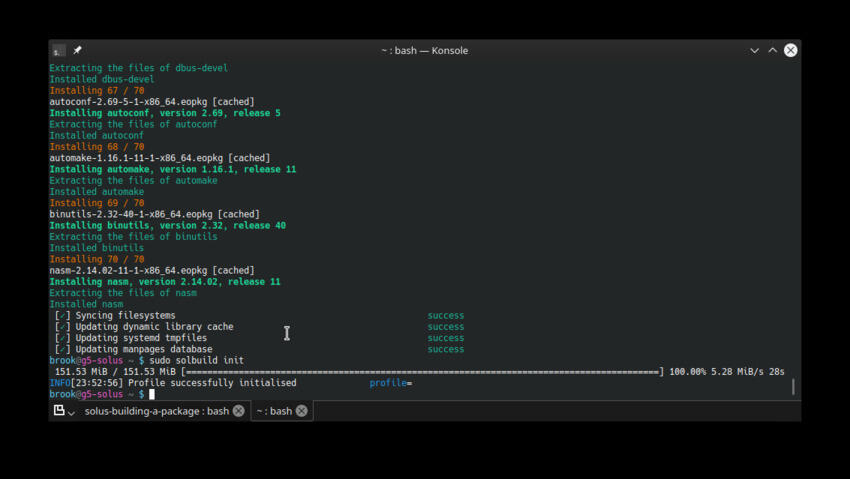
Task: Click 'Installing 68 / 70' line
Action: 97,147
